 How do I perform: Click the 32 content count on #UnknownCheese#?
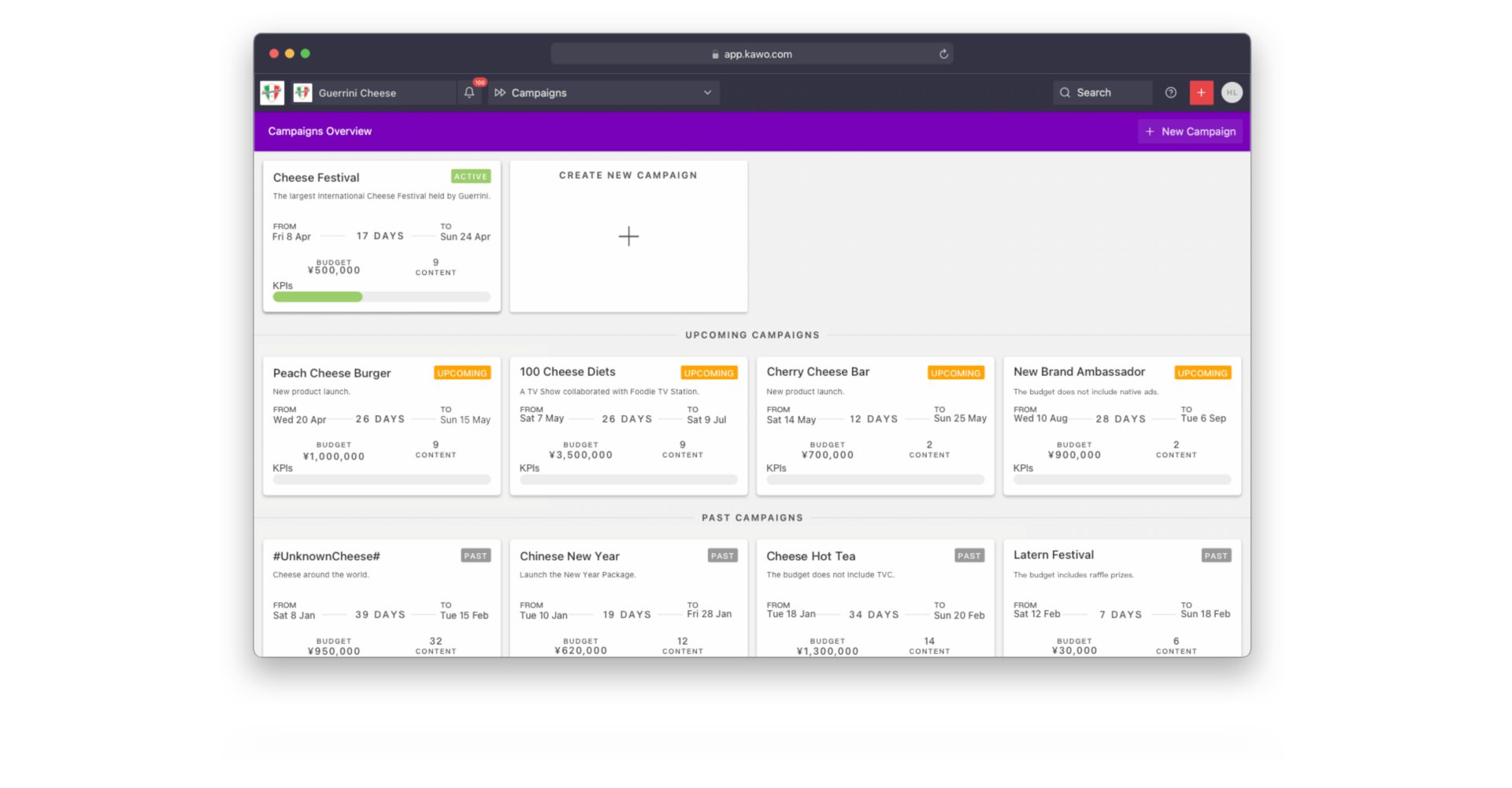(435, 641)
